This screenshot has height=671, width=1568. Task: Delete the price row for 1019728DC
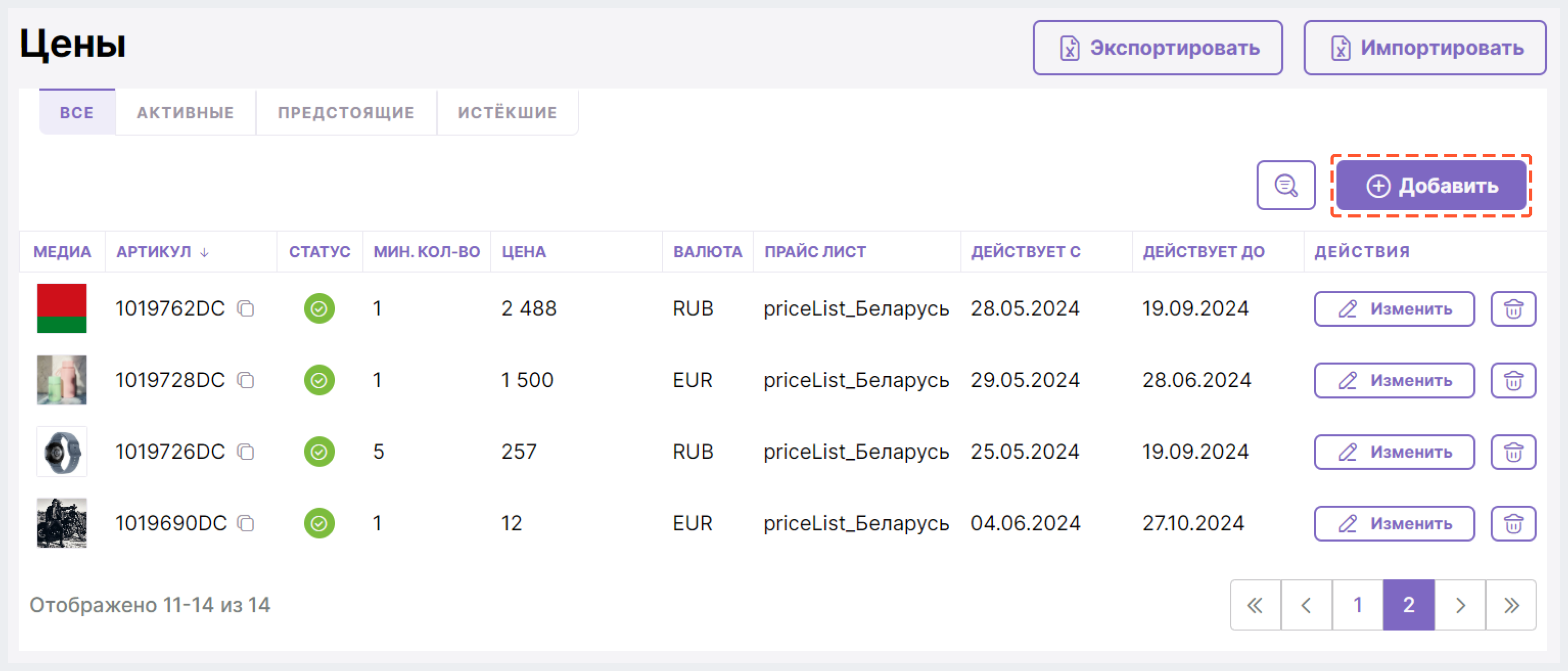1513,381
